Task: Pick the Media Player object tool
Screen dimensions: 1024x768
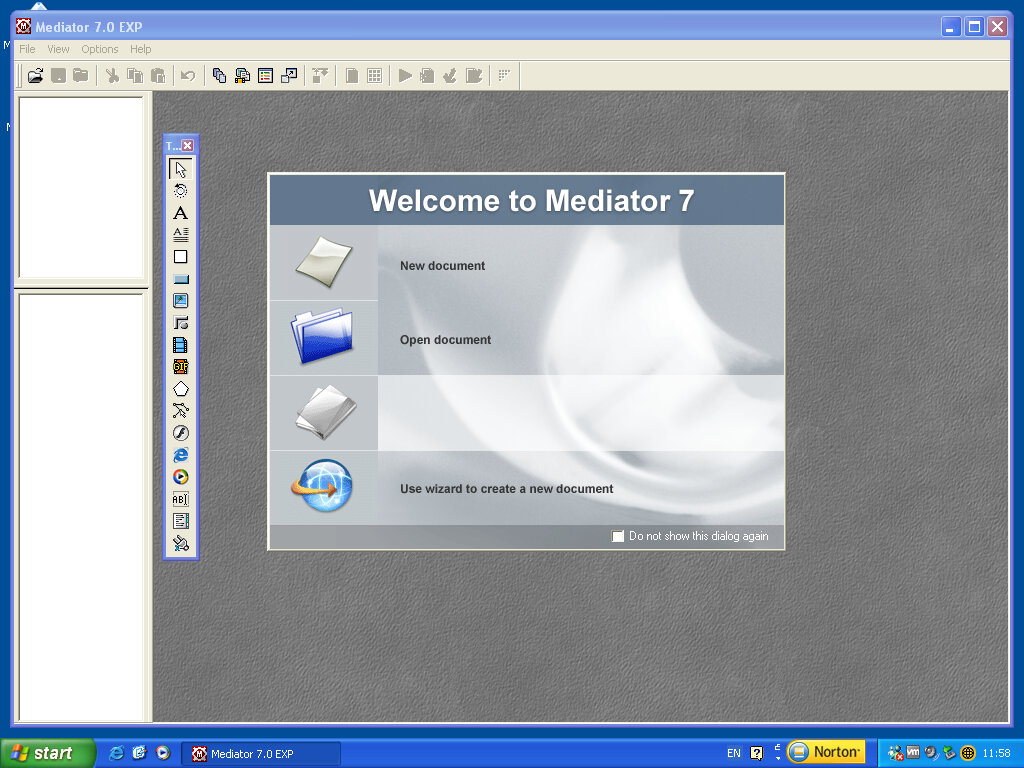Action: 180,477
